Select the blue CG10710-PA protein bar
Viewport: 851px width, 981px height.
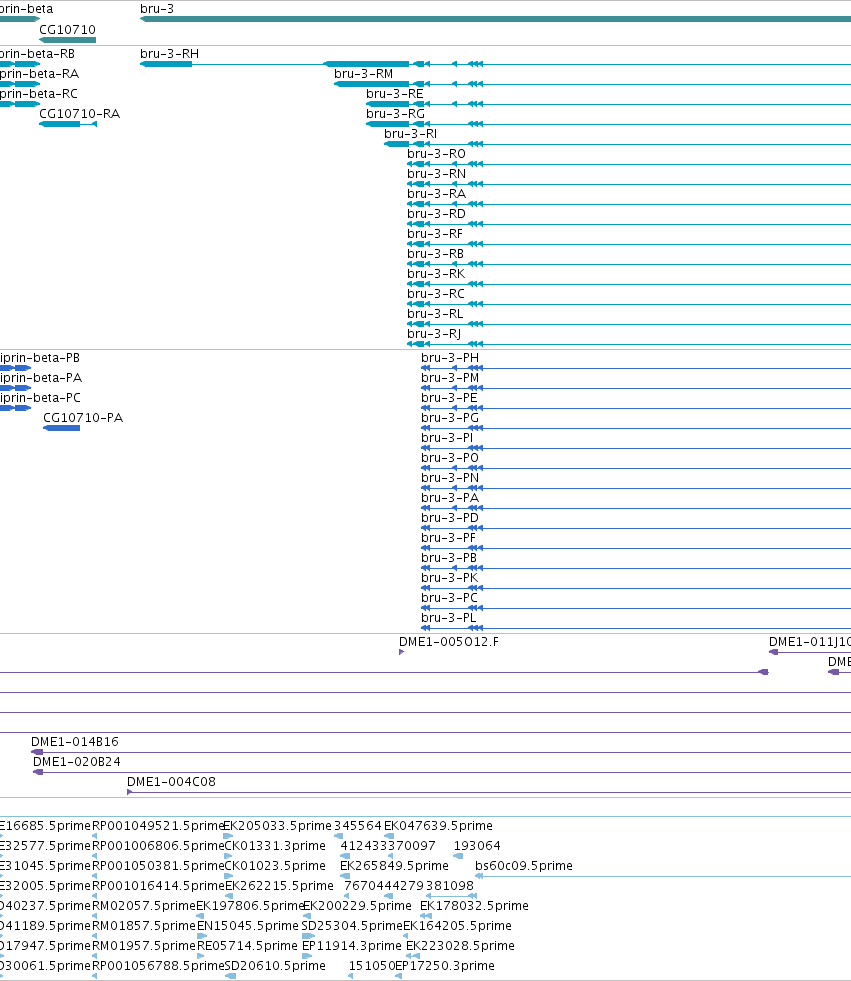61,428
